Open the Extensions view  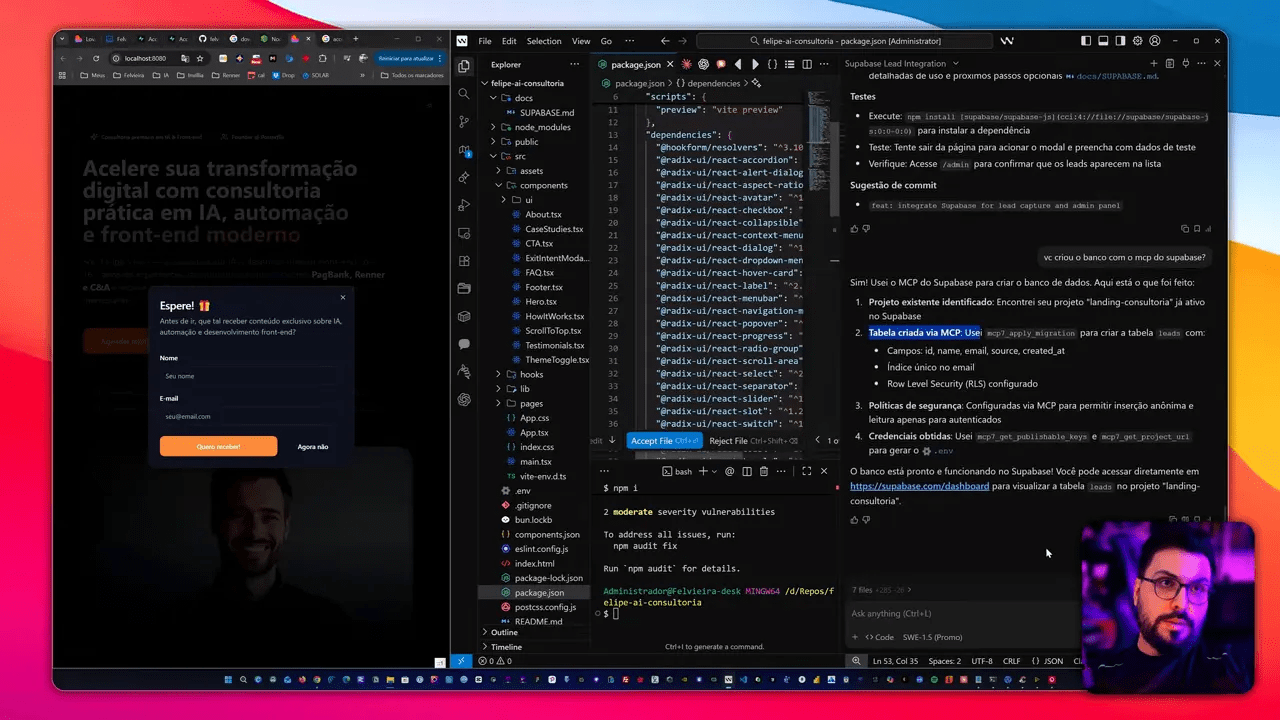point(464,261)
